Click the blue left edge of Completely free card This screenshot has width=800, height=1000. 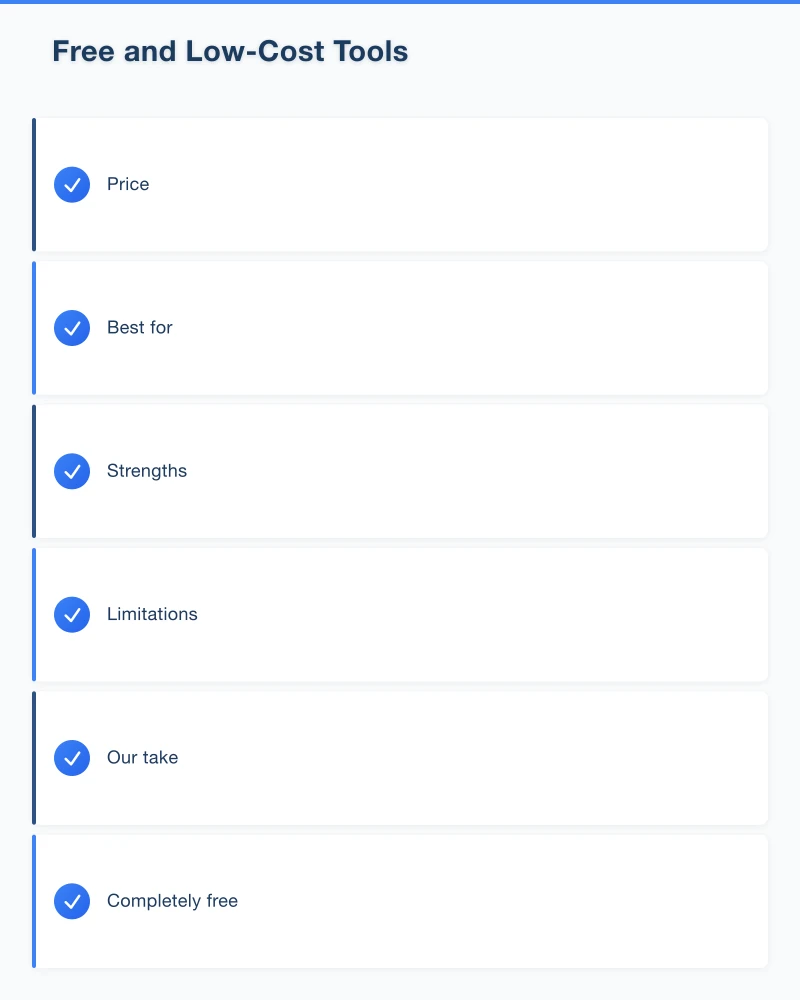34,901
